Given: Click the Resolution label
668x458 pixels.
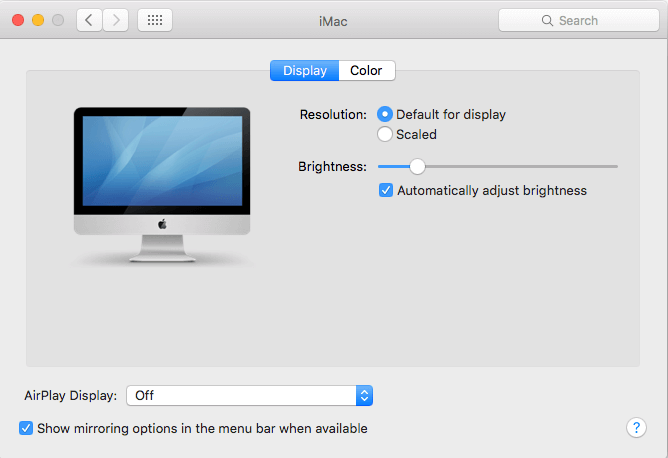Looking at the screenshot, I should click(x=333, y=115).
